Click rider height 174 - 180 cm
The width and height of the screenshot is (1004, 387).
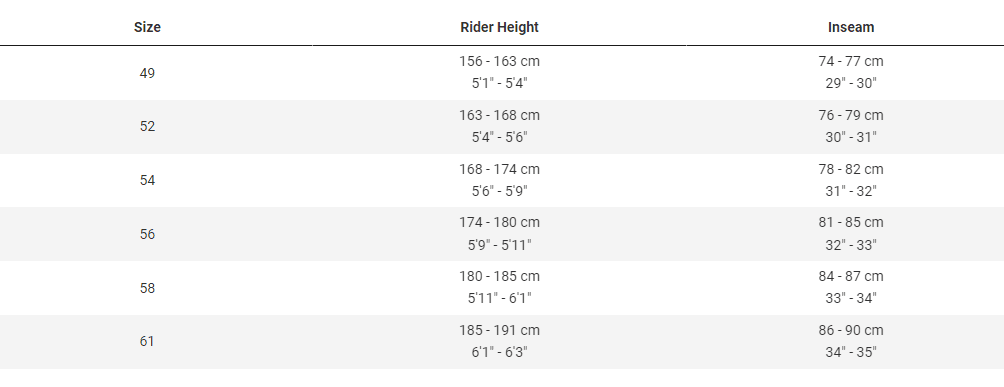click(x=499, y=222)
